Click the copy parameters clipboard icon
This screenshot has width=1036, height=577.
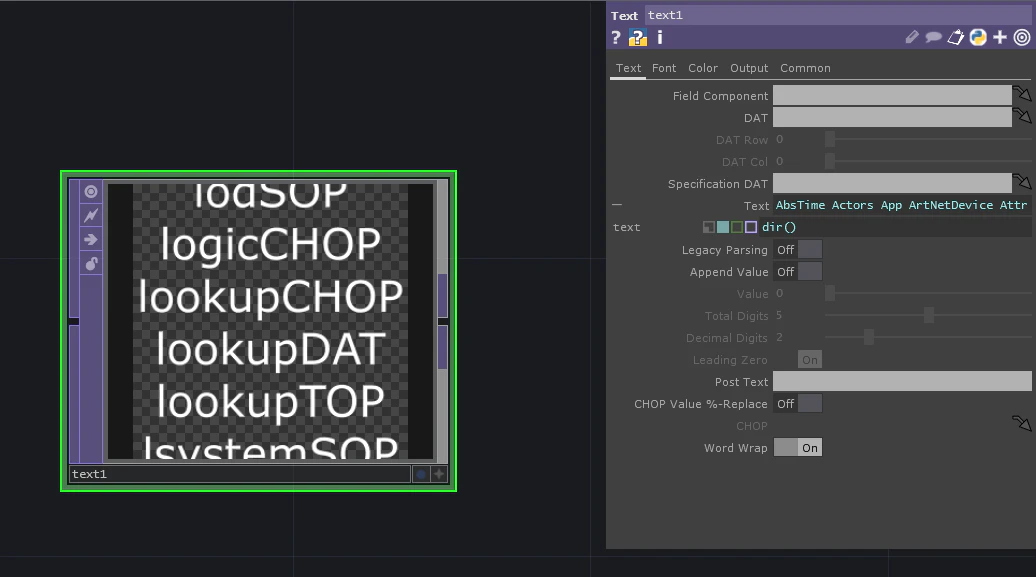[956, 38]
